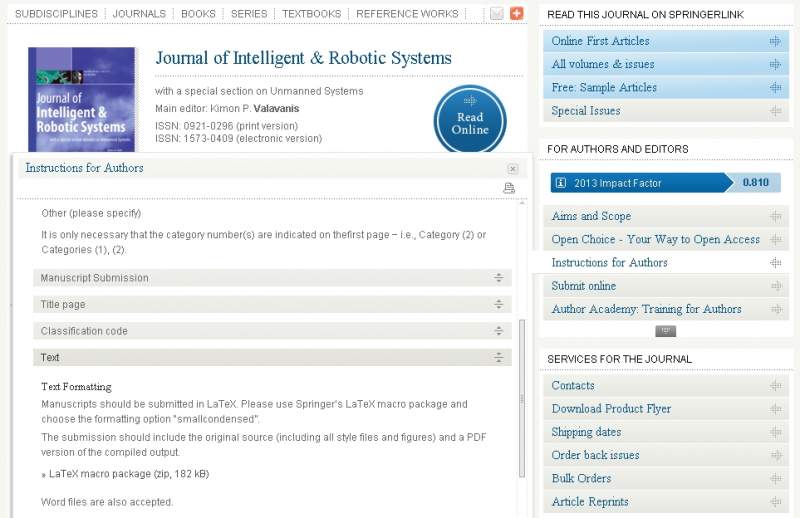800x518 pixels.
Task: Open the Textbooks menu item
Action: 311,14
